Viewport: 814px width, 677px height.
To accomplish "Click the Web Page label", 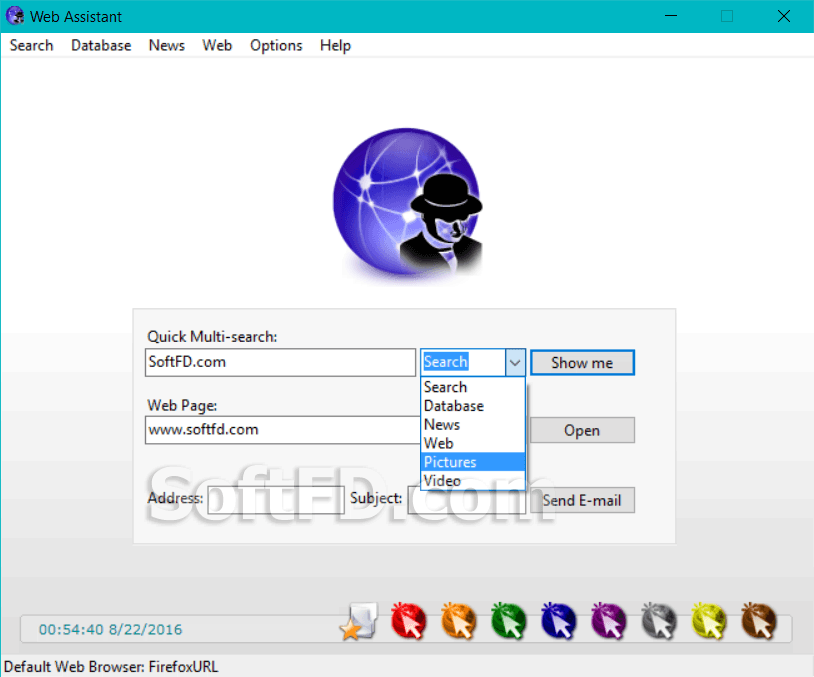I will coord(182,405).
